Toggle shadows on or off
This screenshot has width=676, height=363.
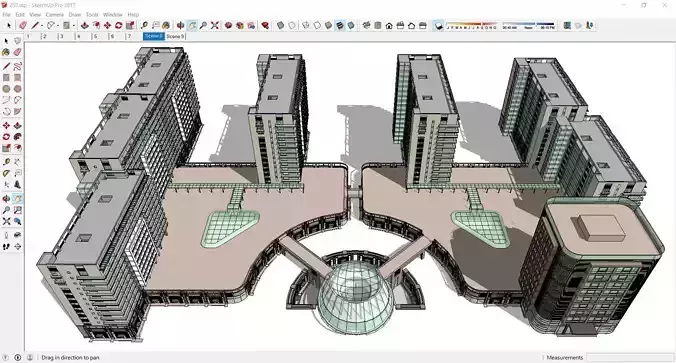click(438, 26)
